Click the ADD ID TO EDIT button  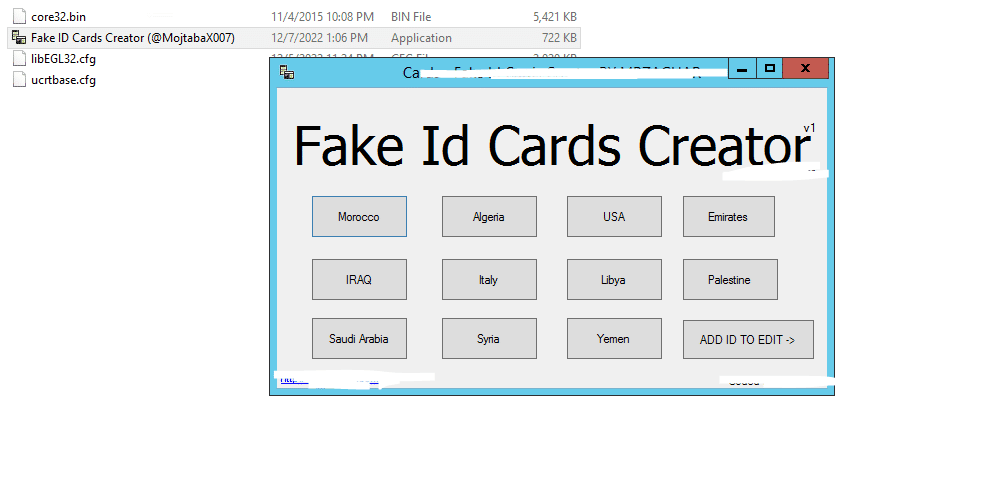(748, 340)
